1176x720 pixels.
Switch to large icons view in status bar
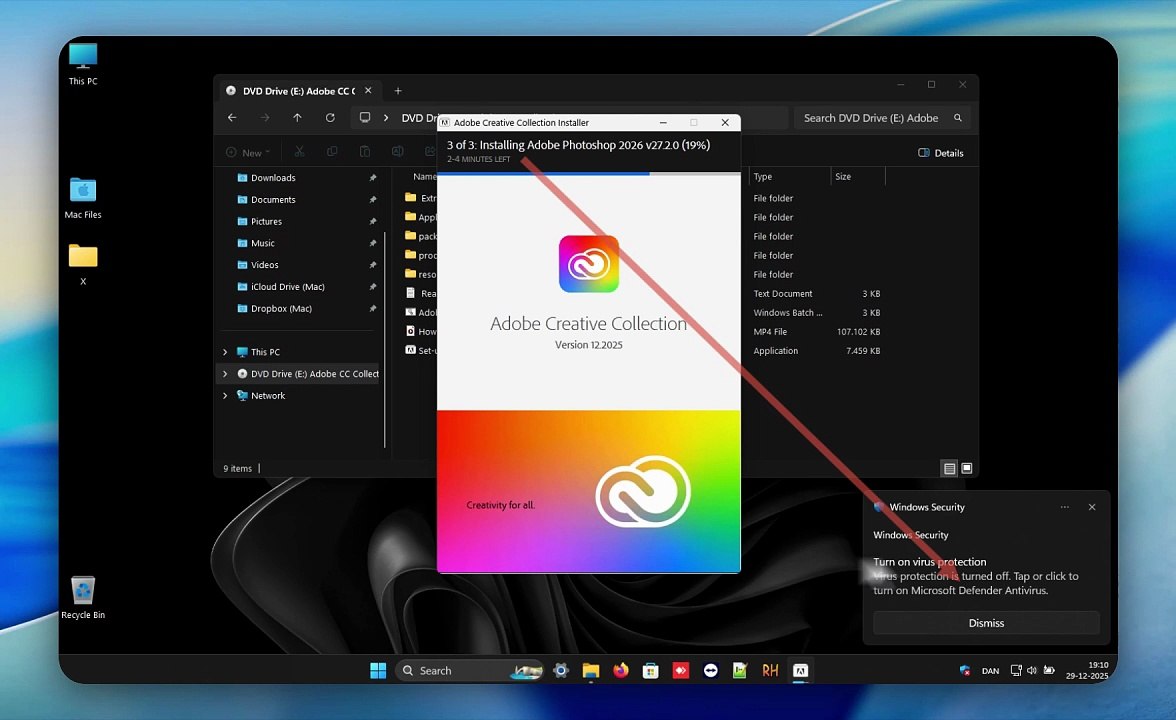(967, 469)
